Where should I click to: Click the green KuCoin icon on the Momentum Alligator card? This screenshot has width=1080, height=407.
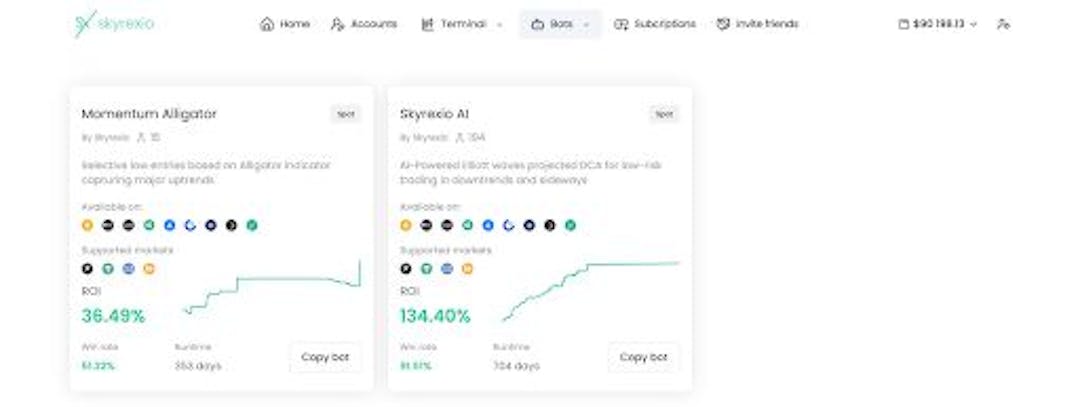tap(149, 225)
